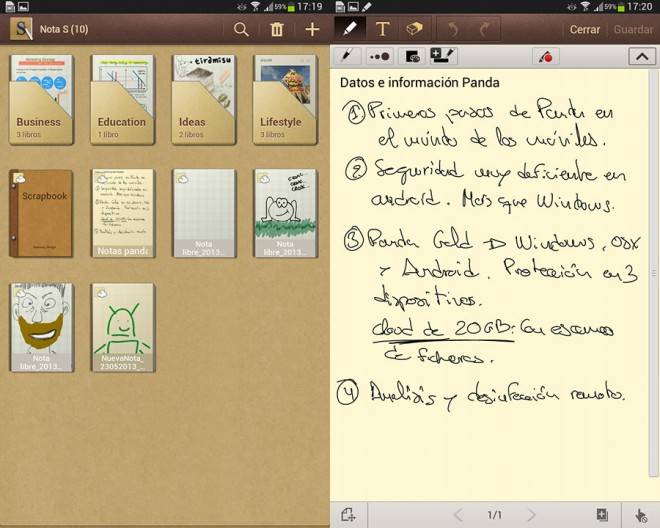Tap Guardar to save the note
660x528 pixels.
[633, 29]
